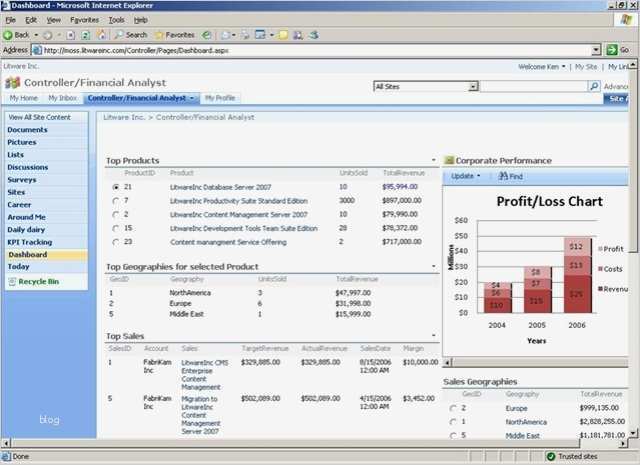Click the Stop loading toolbar icon
Screen dimensions: 640x465
[71, 35]
